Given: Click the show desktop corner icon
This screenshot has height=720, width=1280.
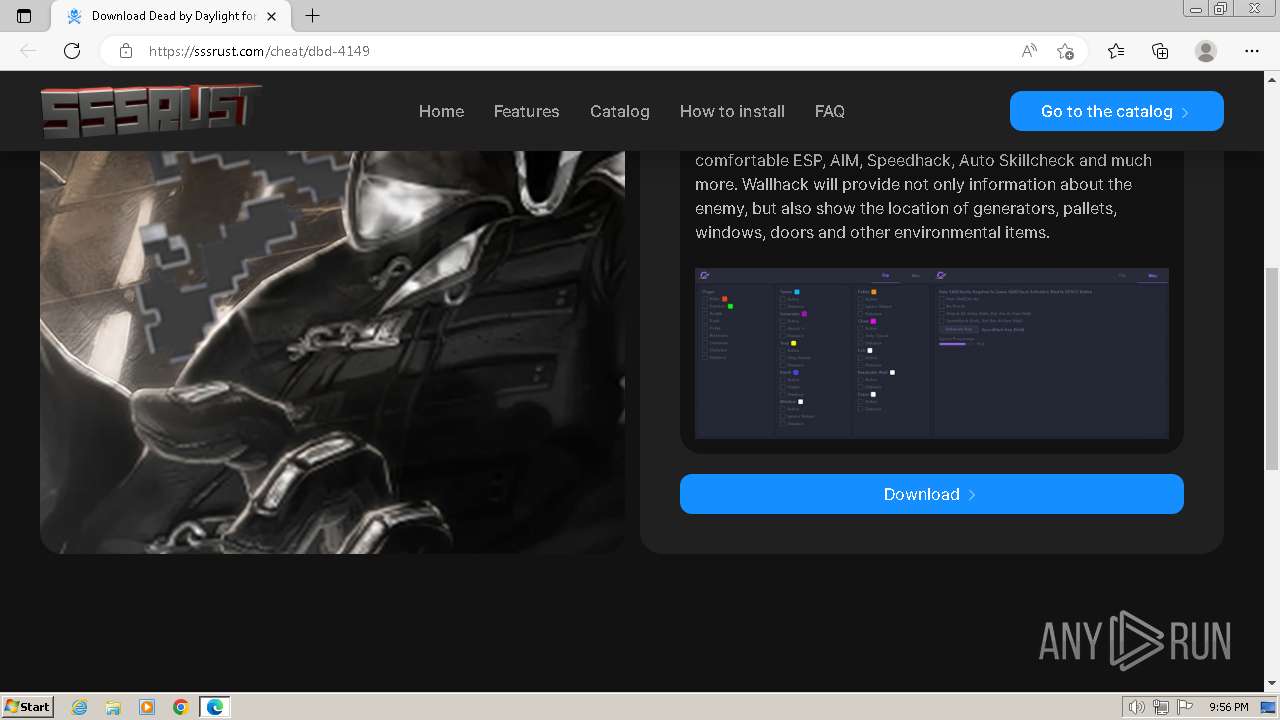Looking at the screenshot, I should tap(1270, 707).
